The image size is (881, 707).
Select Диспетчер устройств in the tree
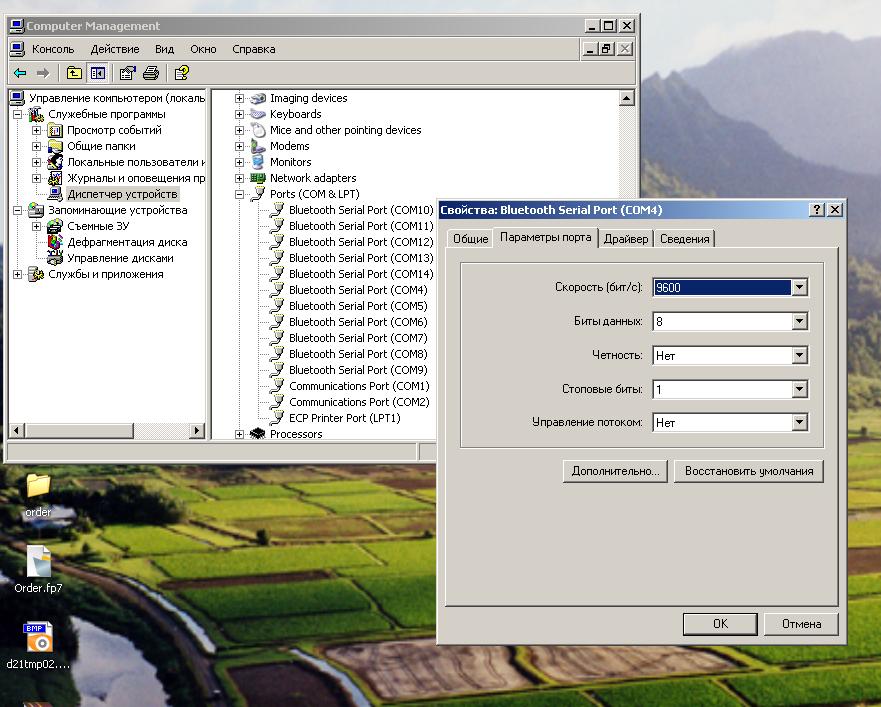coord(122,194)
